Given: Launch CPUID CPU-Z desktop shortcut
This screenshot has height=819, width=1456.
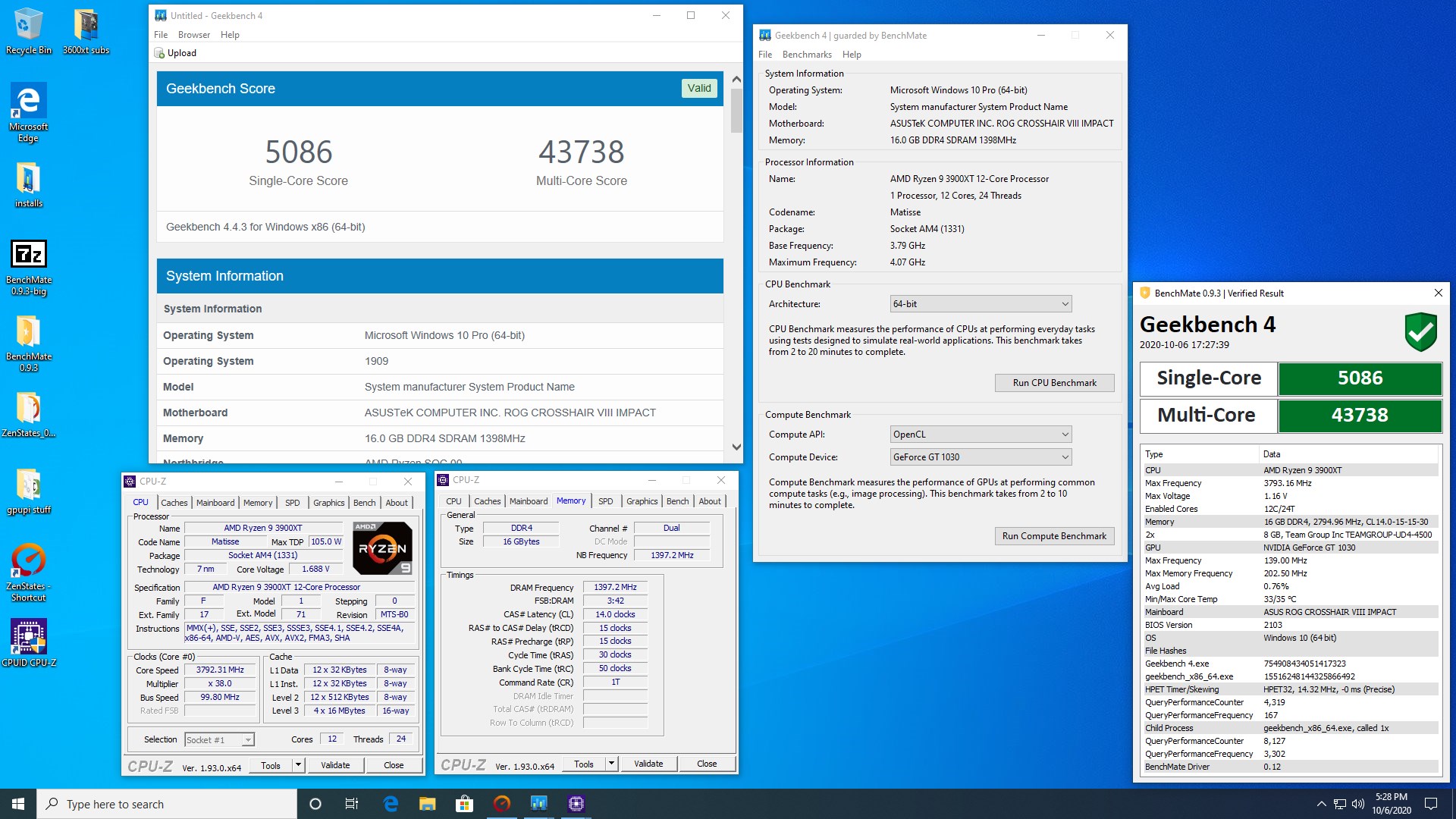Looking at the screenshot, I should 29,642.
